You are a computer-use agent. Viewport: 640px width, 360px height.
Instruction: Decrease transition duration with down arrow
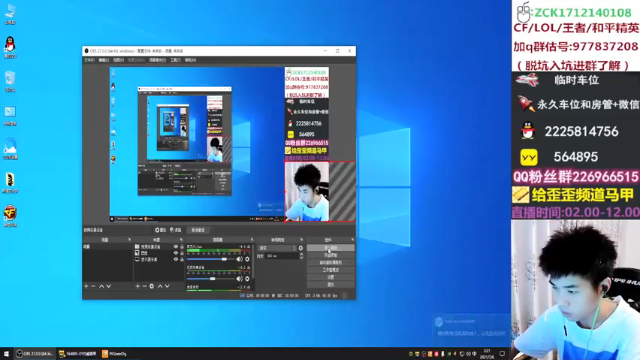301,258
